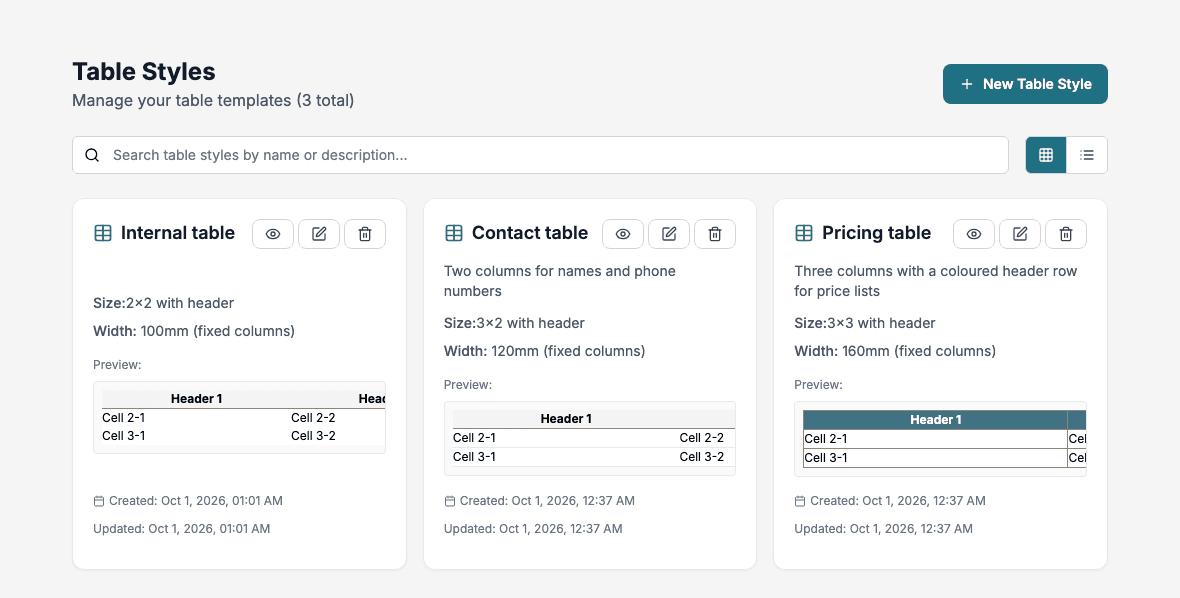Select the Table Styles page heading
This screenshot has width=1180, height=598.
pos(144,71)
